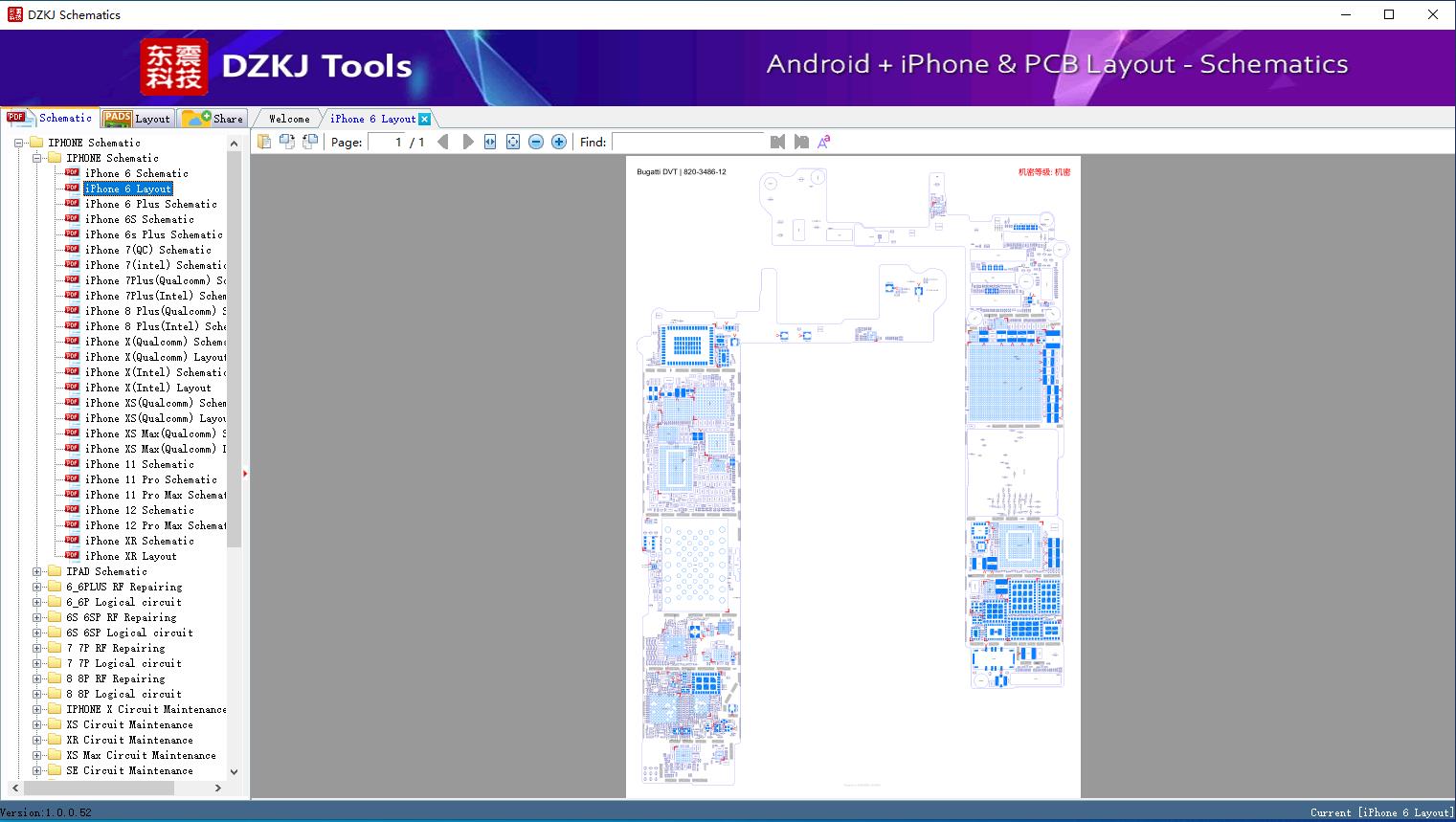Click the tree panel vertical scrollbar thumb
This screenshot has width=1456, height=822.
coord(234,349)
